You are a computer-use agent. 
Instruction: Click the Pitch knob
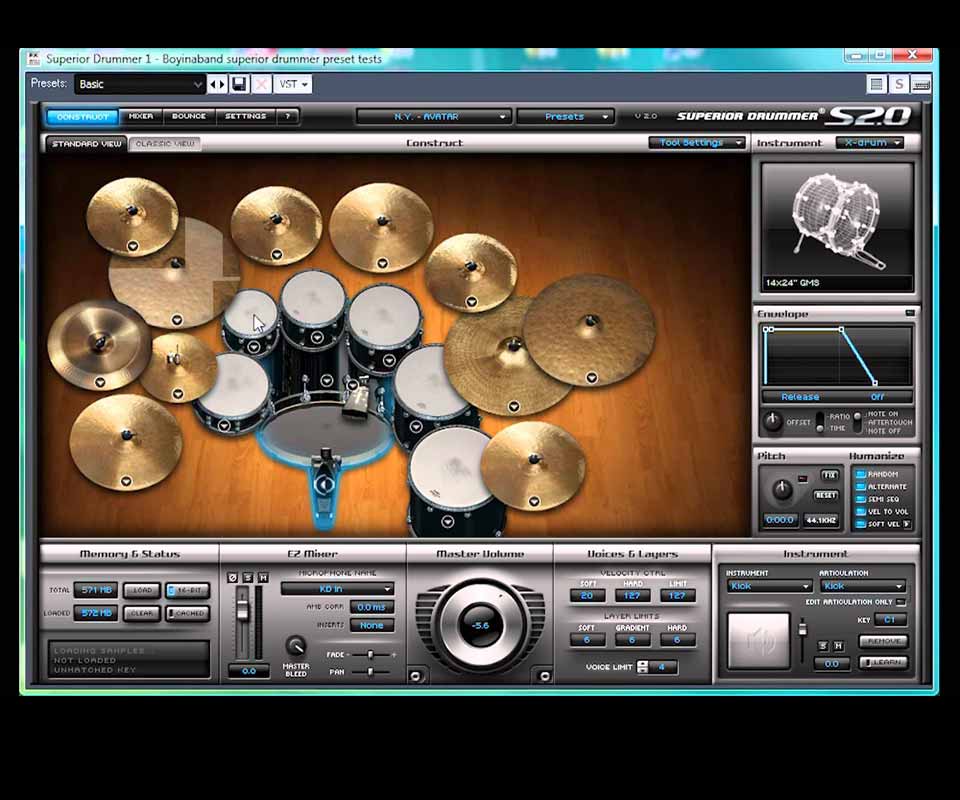coord(782,489)
